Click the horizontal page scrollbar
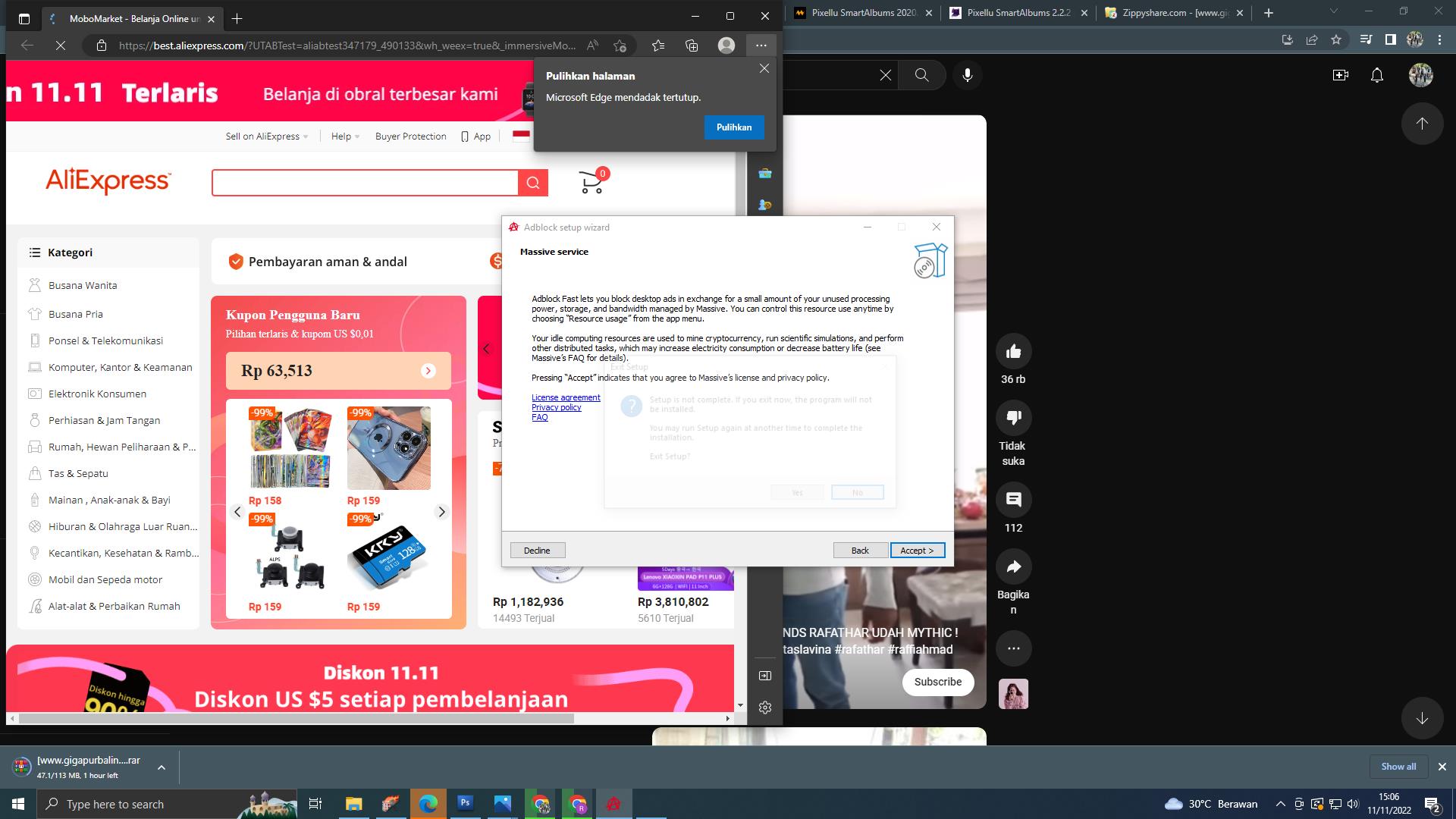Screen dimensions: 1456x819 (296, 718)
